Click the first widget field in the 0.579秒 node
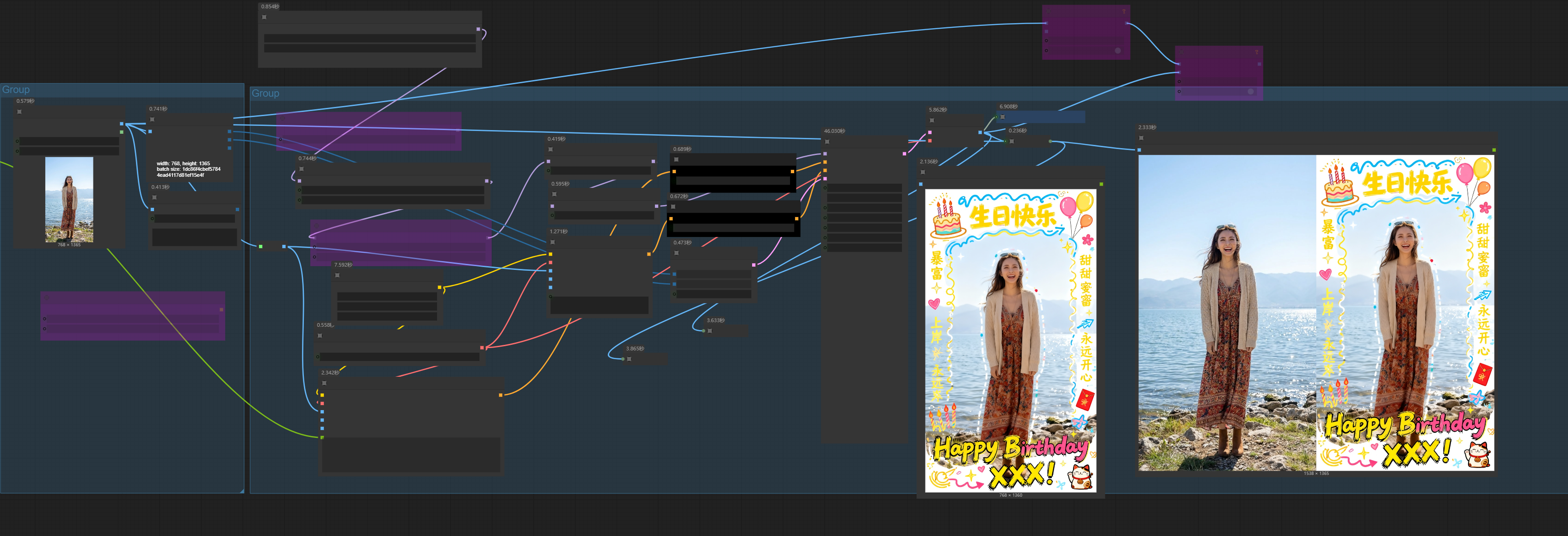 (x=69, y=141)
